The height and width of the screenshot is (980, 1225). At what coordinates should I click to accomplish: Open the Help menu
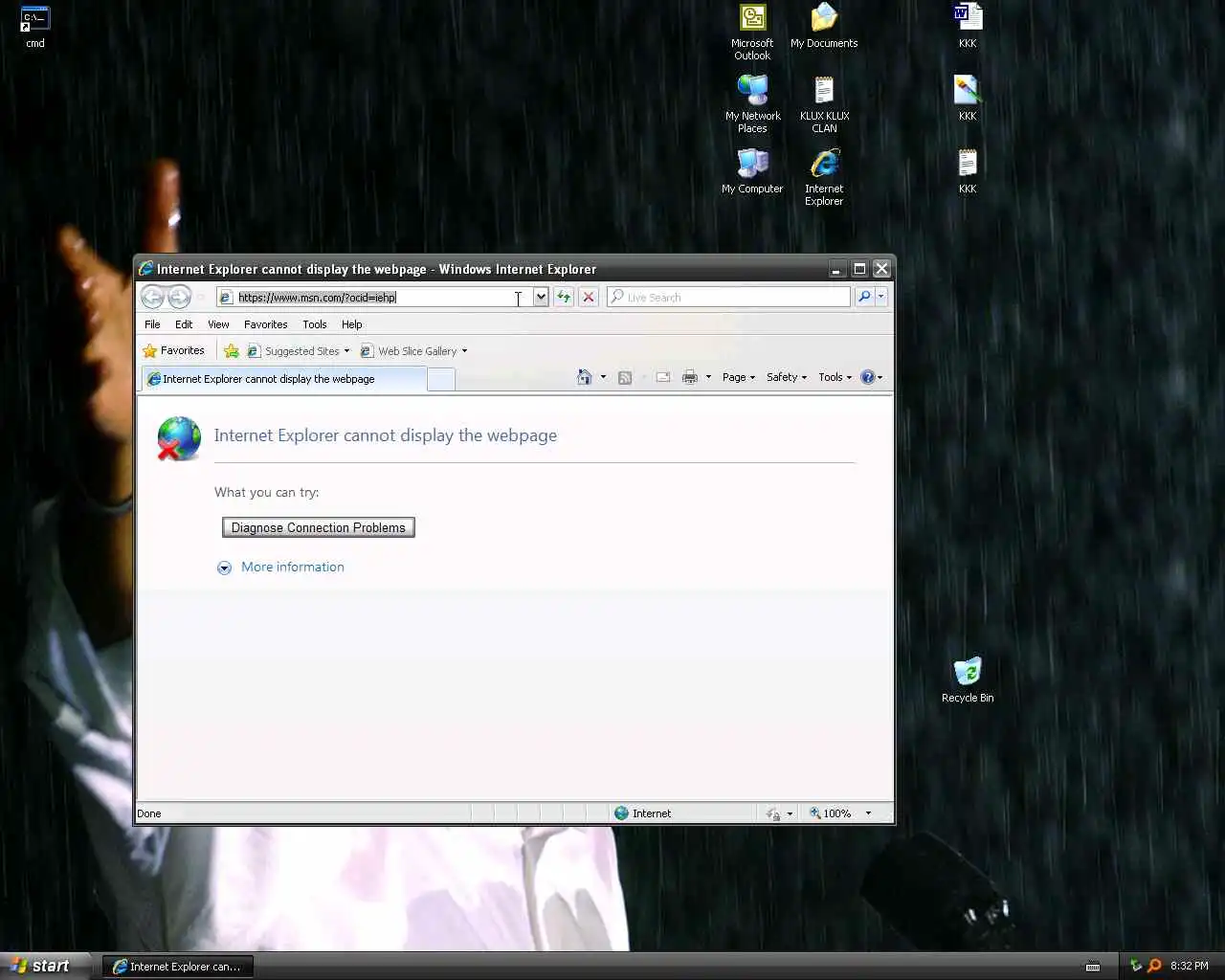coord(352,324)
